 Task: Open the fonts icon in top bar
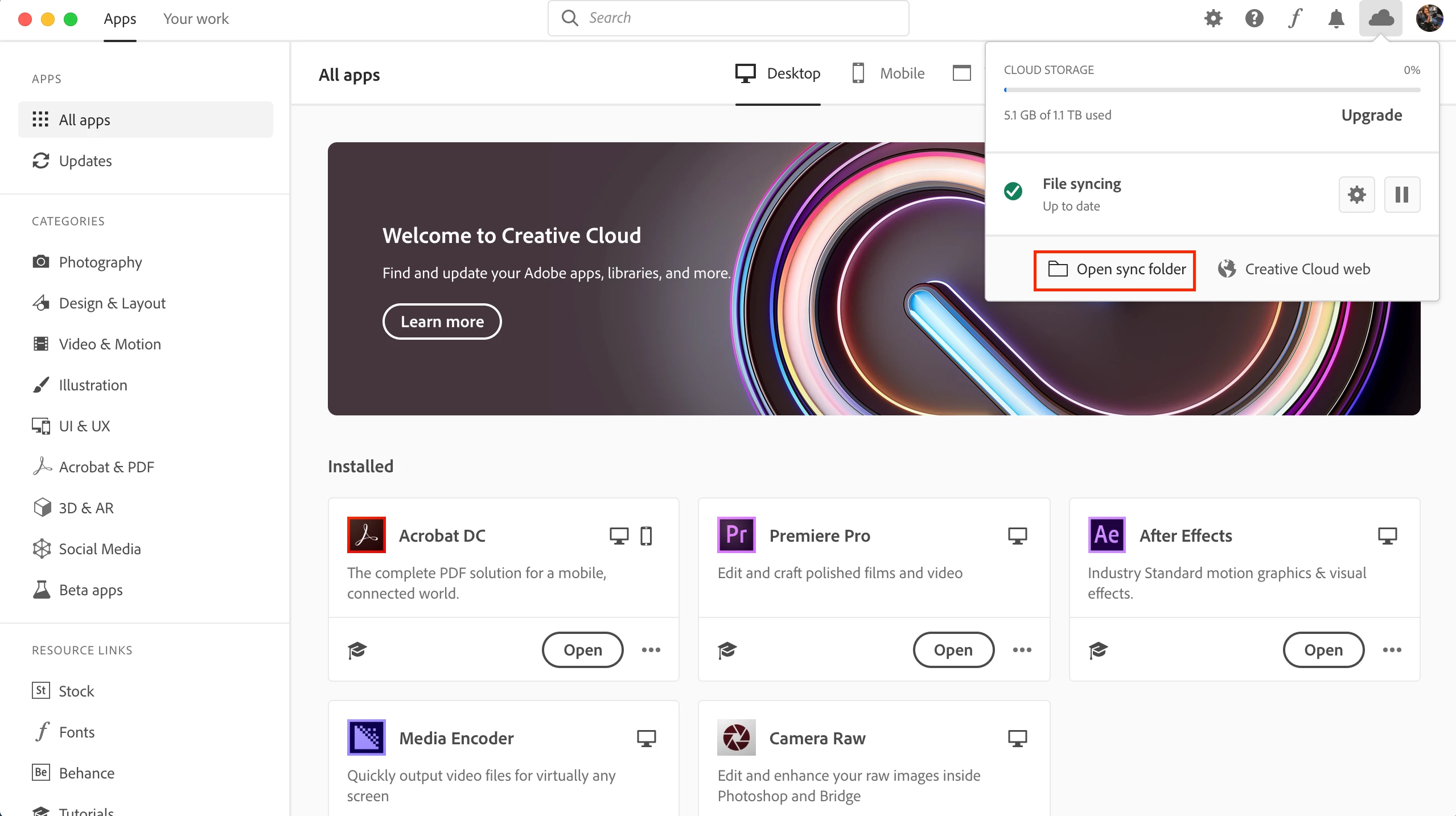click(1295, 18)
